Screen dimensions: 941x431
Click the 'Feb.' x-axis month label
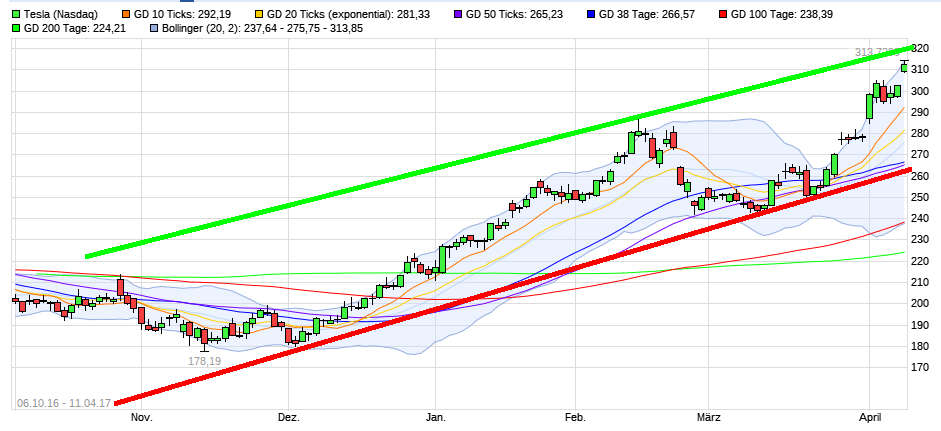pos(576,417)
